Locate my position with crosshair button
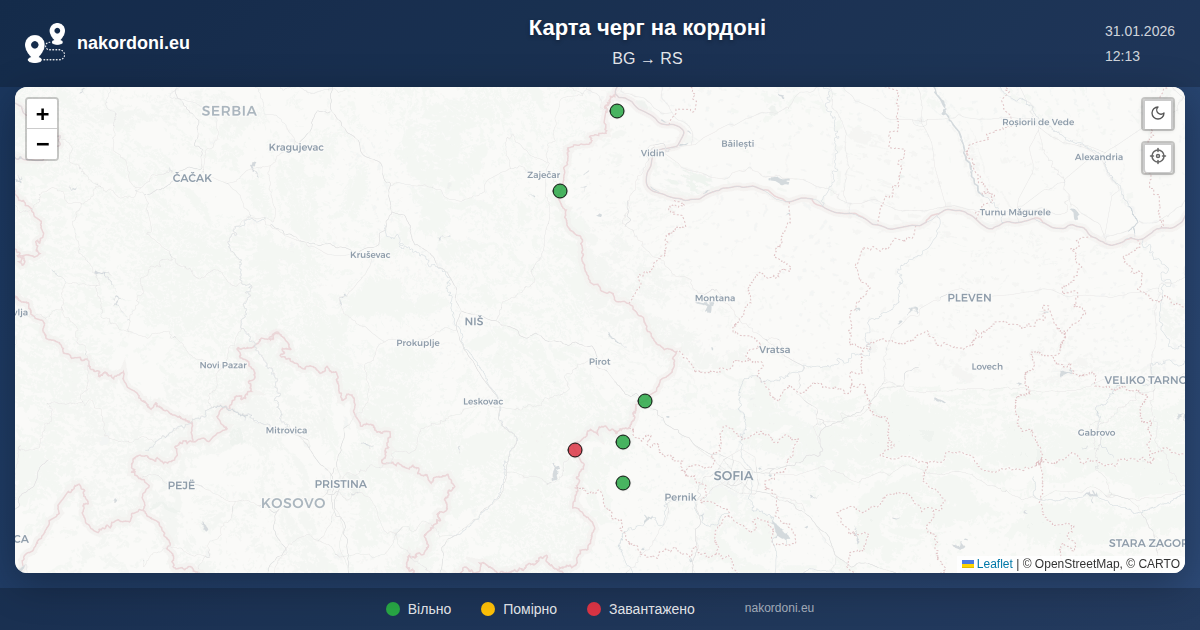The width and height of the screenshot is (1200, 630). (1158, 157)
